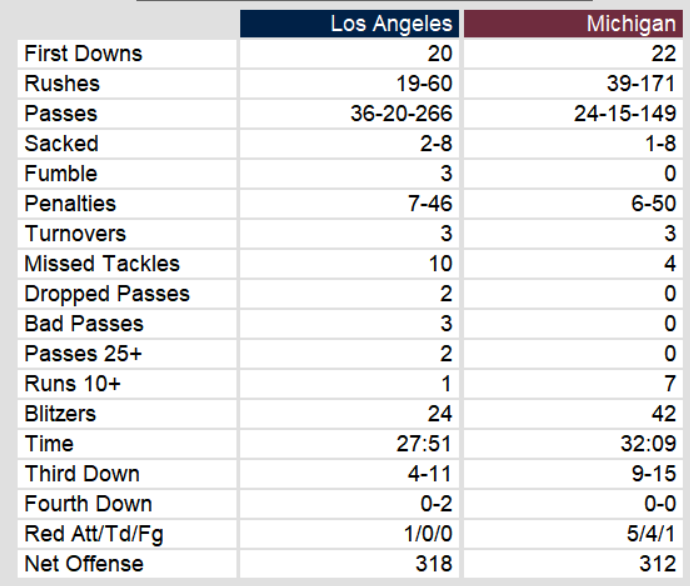This screenshot has height=586, width=690.
Task: Select the Net Offense row label
Action: [x=84, y=564]
